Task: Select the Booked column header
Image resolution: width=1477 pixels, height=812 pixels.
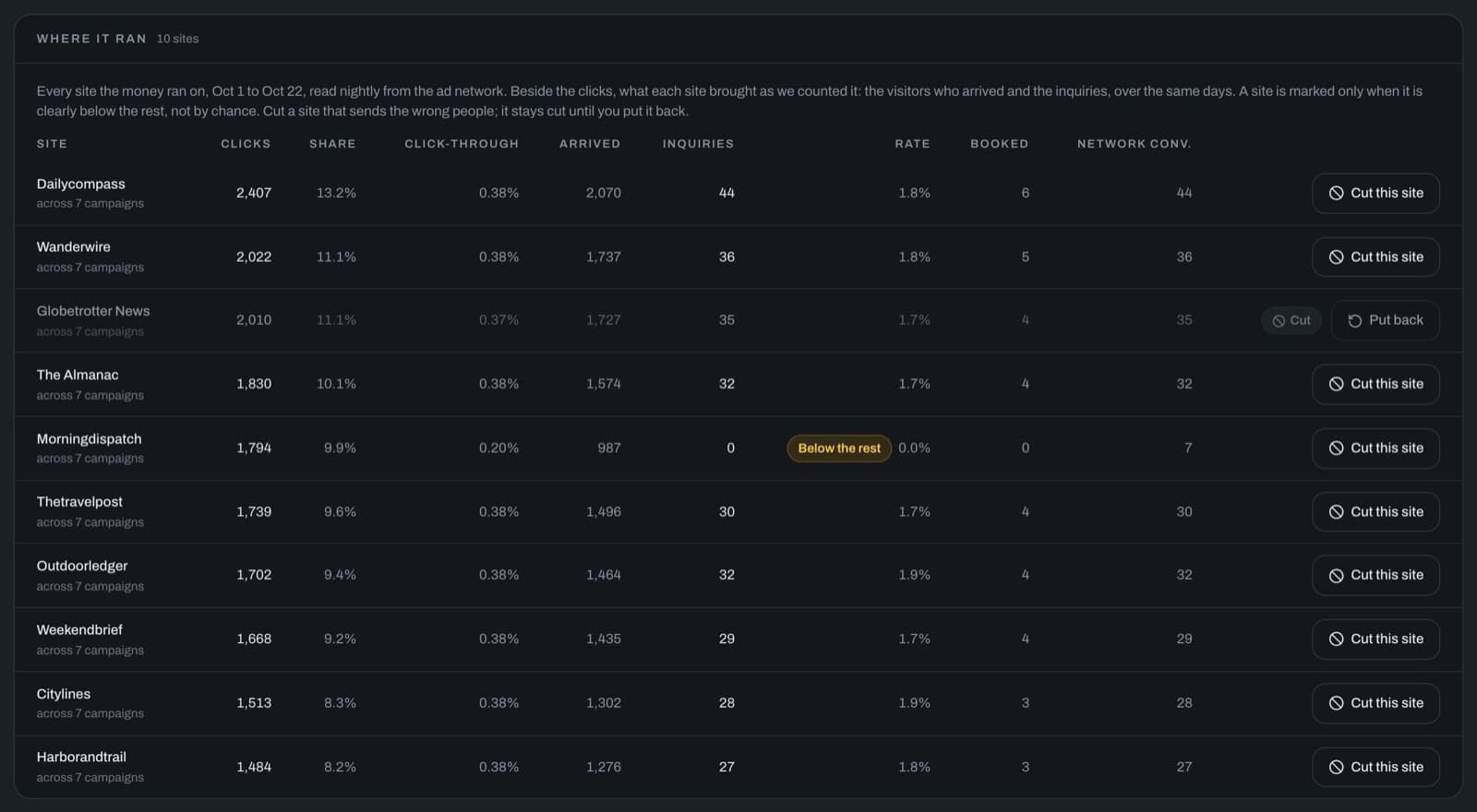Action: [x=1000, y=144]
